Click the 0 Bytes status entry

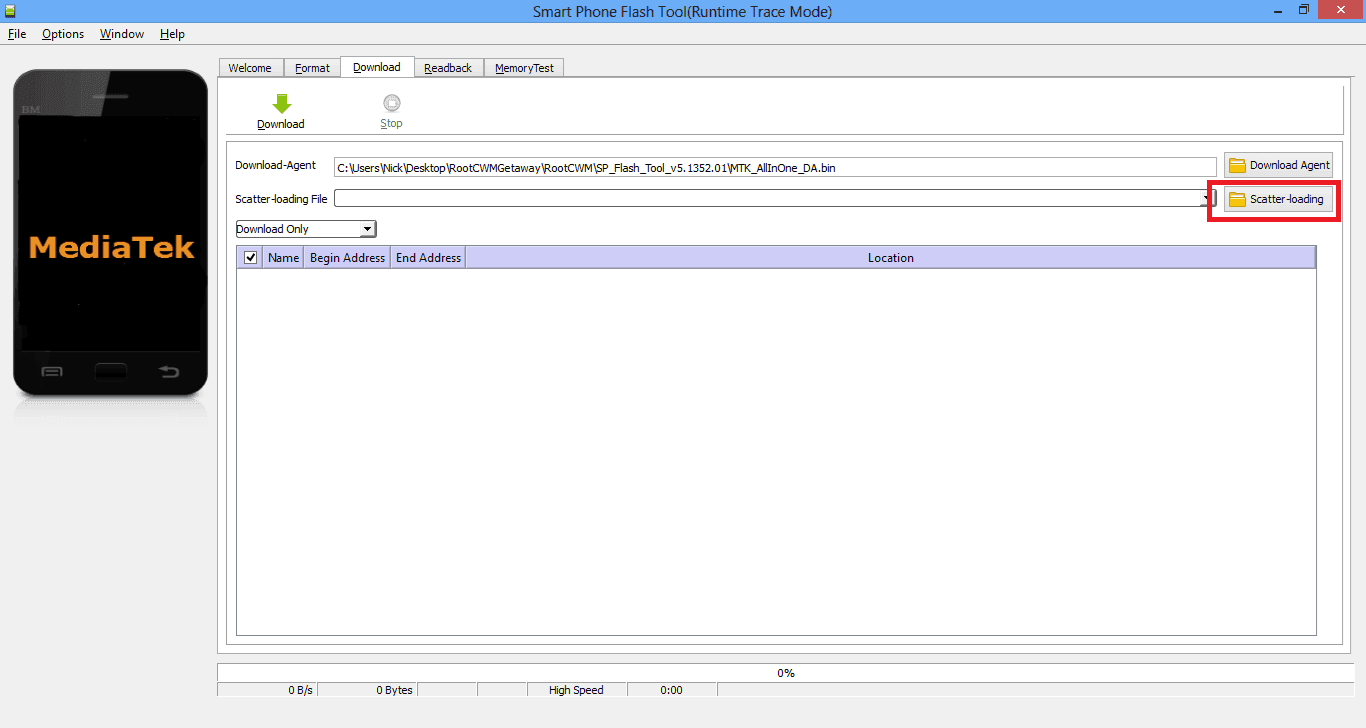[368, 690]
